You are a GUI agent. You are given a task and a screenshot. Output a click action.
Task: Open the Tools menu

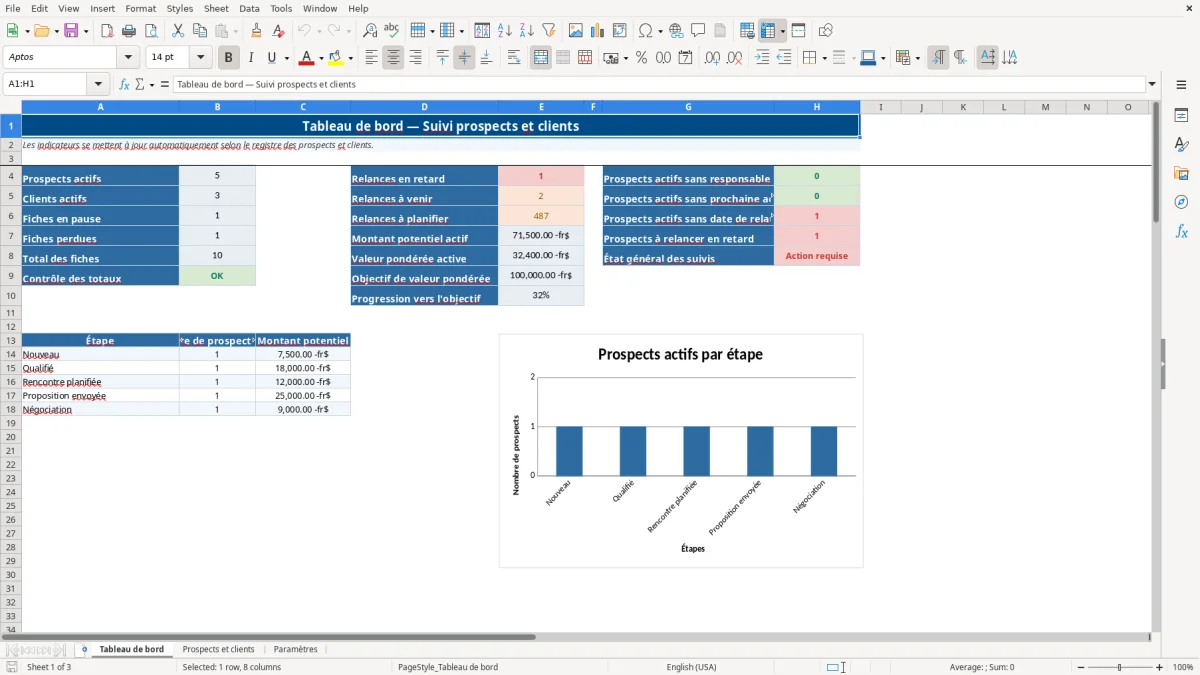[281, 8]
